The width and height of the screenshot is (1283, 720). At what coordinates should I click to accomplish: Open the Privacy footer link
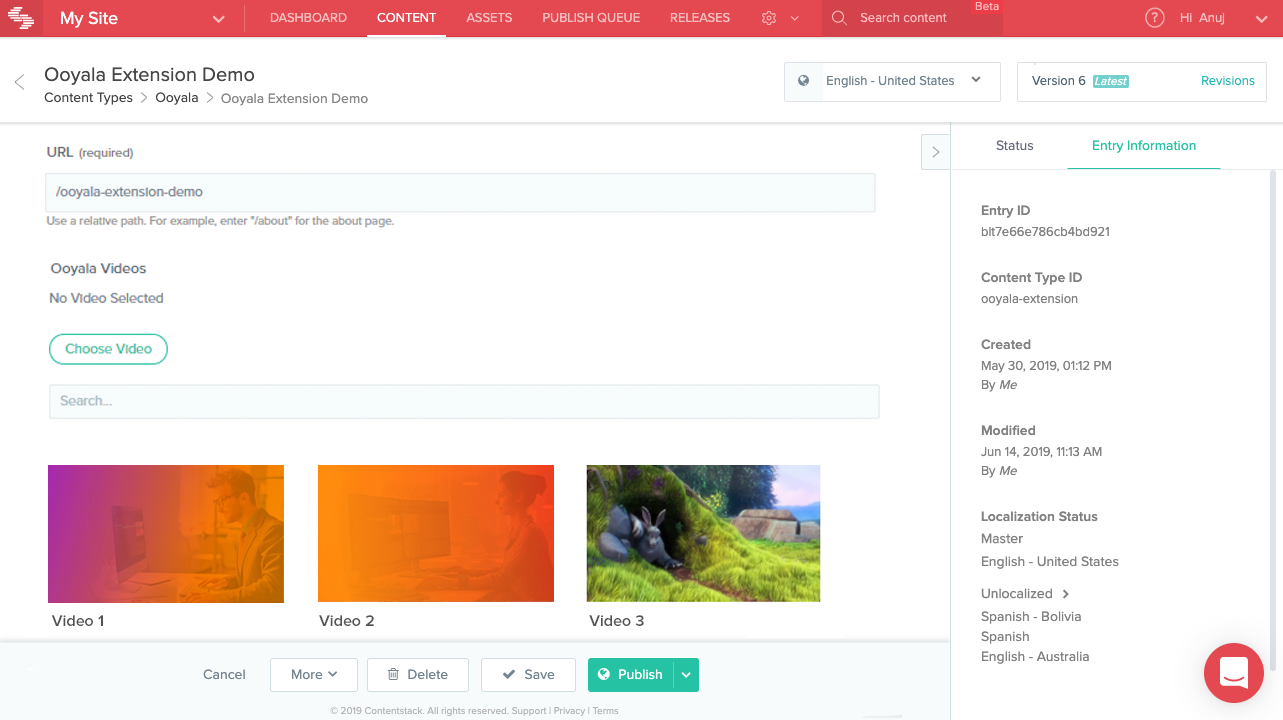[x=569, y=711]
